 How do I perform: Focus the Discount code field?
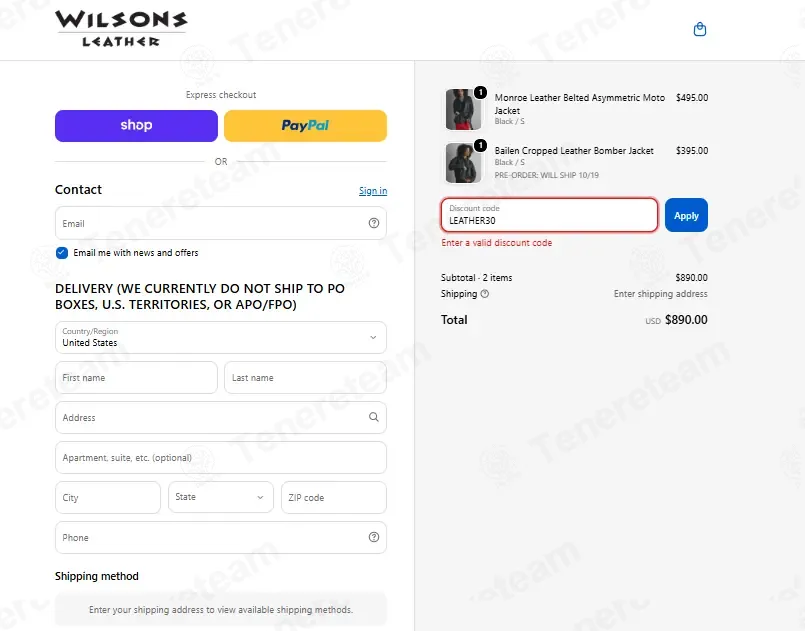pos(549,215)
